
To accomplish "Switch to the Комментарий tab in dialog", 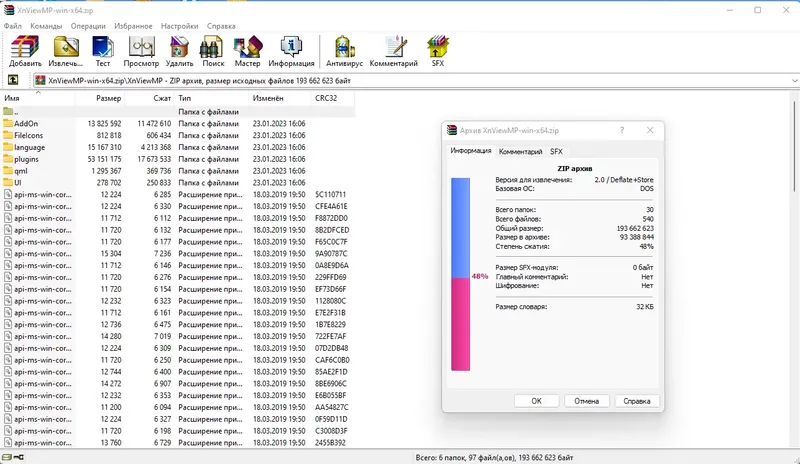I will point(520,152).
